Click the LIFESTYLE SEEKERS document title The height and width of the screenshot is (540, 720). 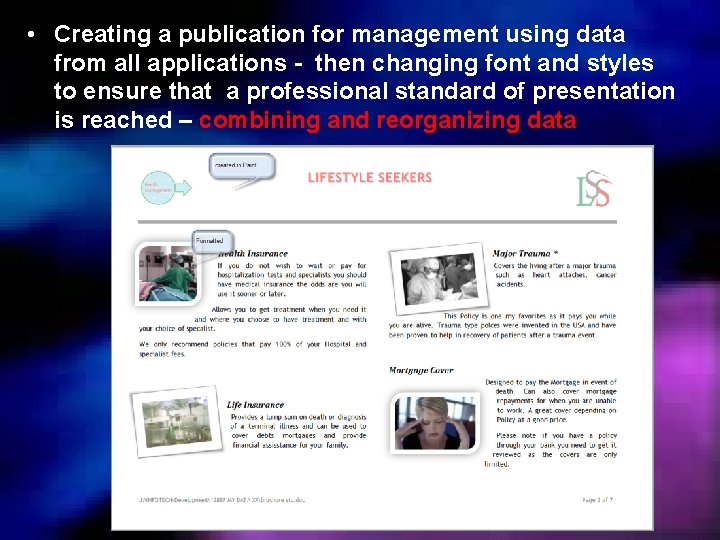370,178
